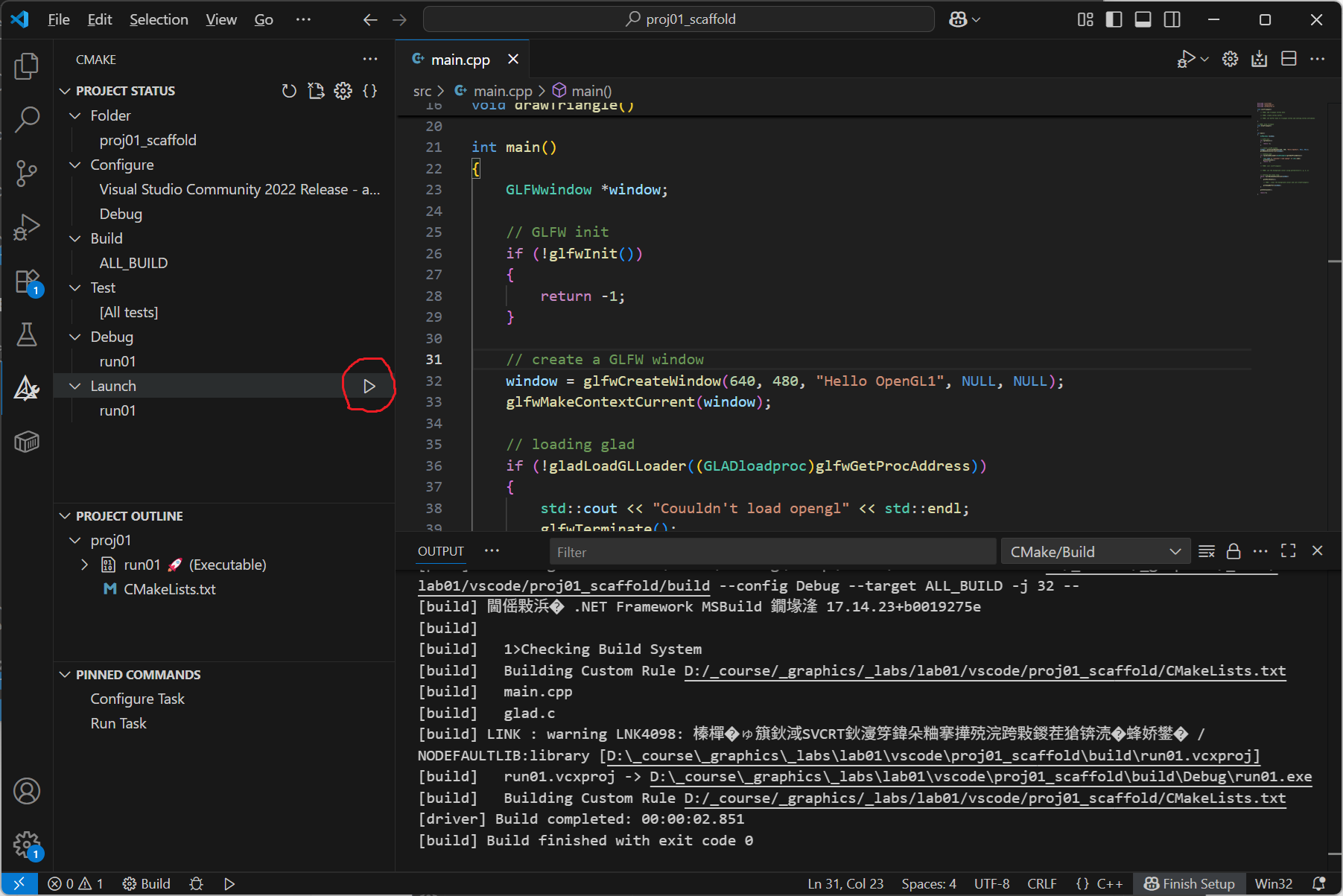Open Source Control view
1343x896 pixels.
[27, 173]
